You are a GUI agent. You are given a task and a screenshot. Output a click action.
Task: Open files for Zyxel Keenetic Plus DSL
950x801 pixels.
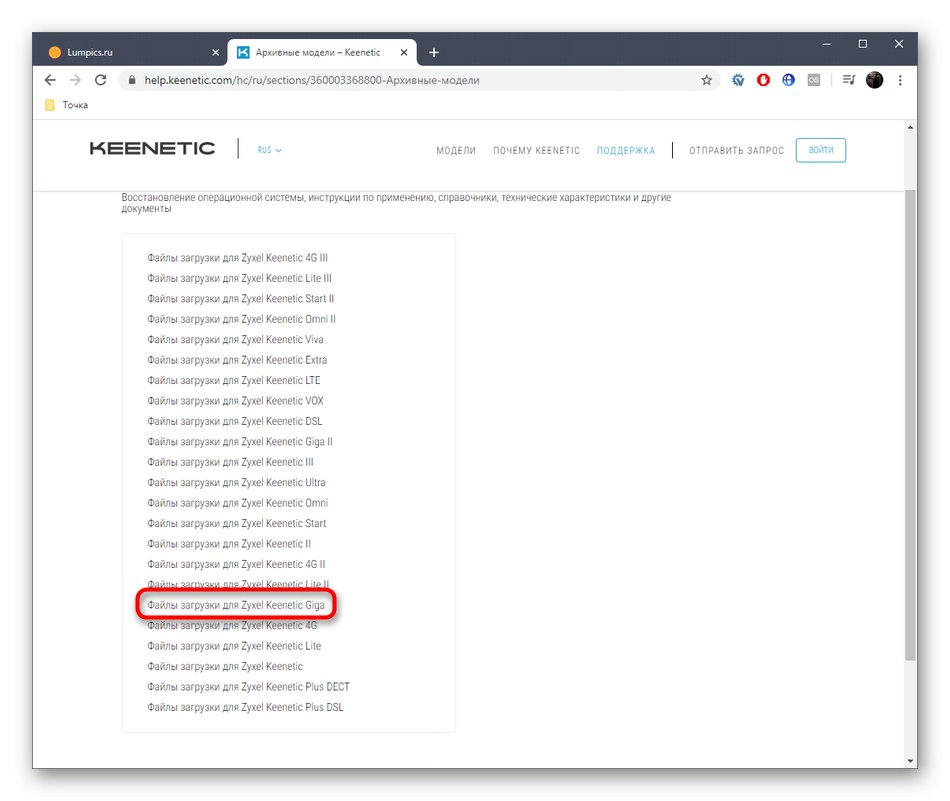(x=245, y=707)
